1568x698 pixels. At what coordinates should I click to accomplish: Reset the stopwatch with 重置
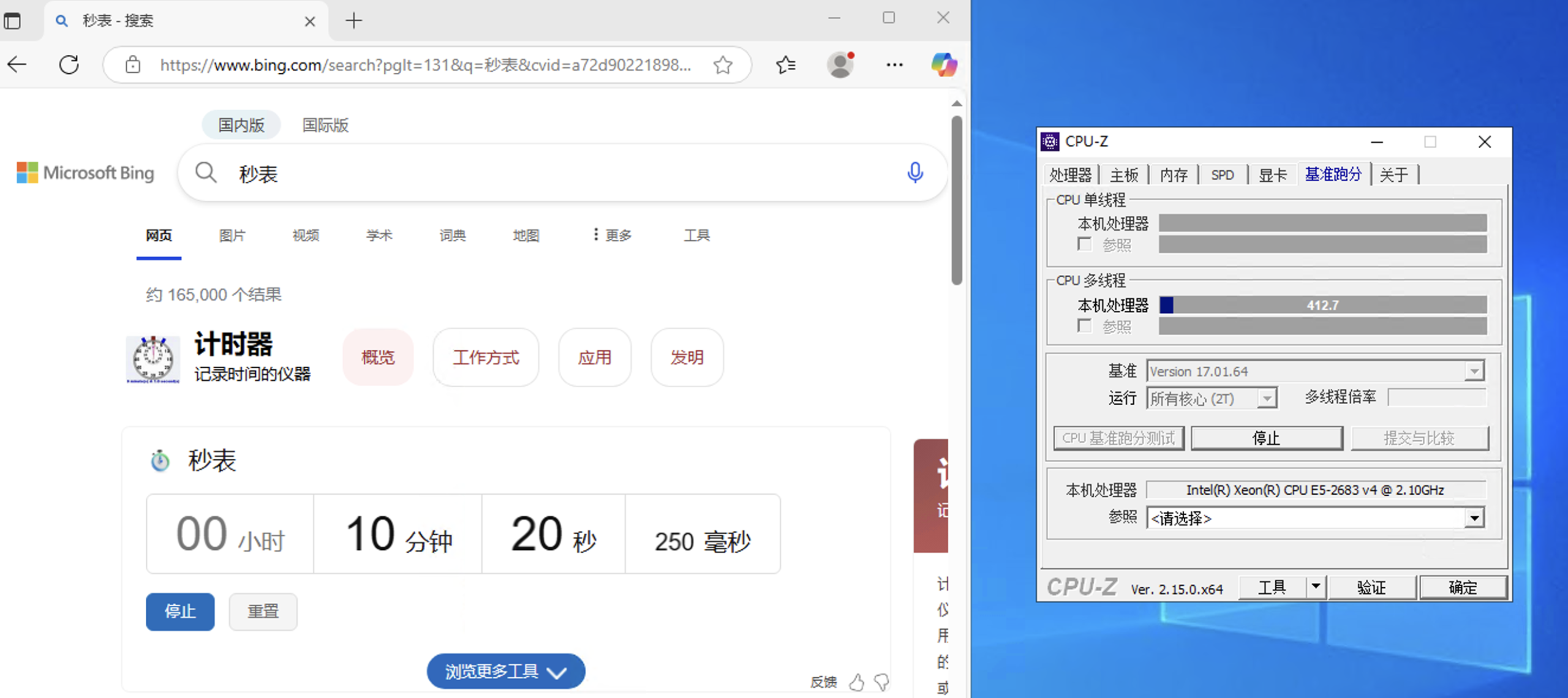coord(263,611)
